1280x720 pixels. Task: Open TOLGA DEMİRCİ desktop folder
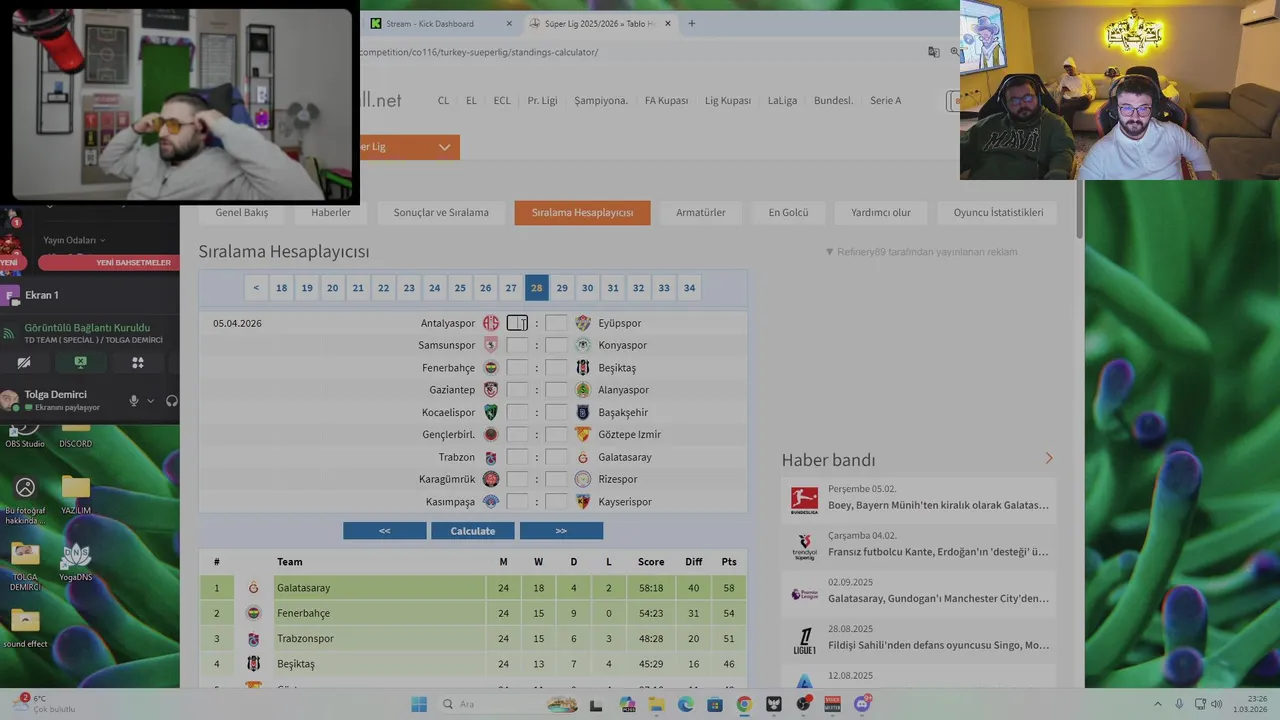coord(25,567)
